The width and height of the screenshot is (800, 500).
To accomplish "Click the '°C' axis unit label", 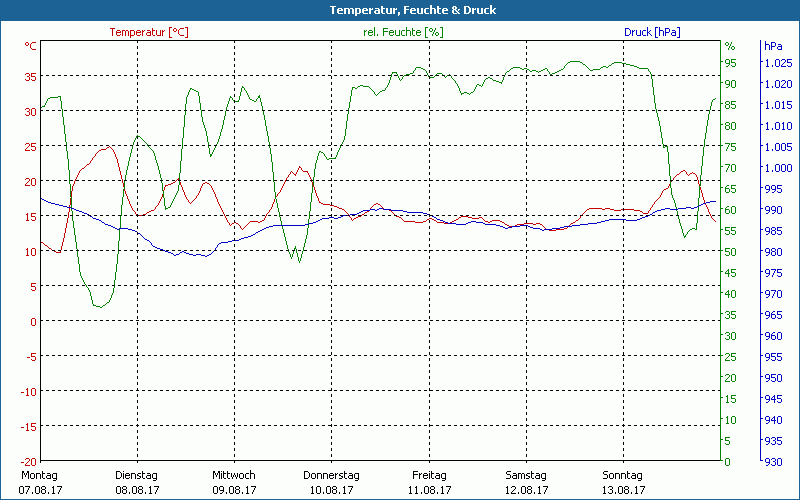I will pyautogui.click(x=31, y=46).
